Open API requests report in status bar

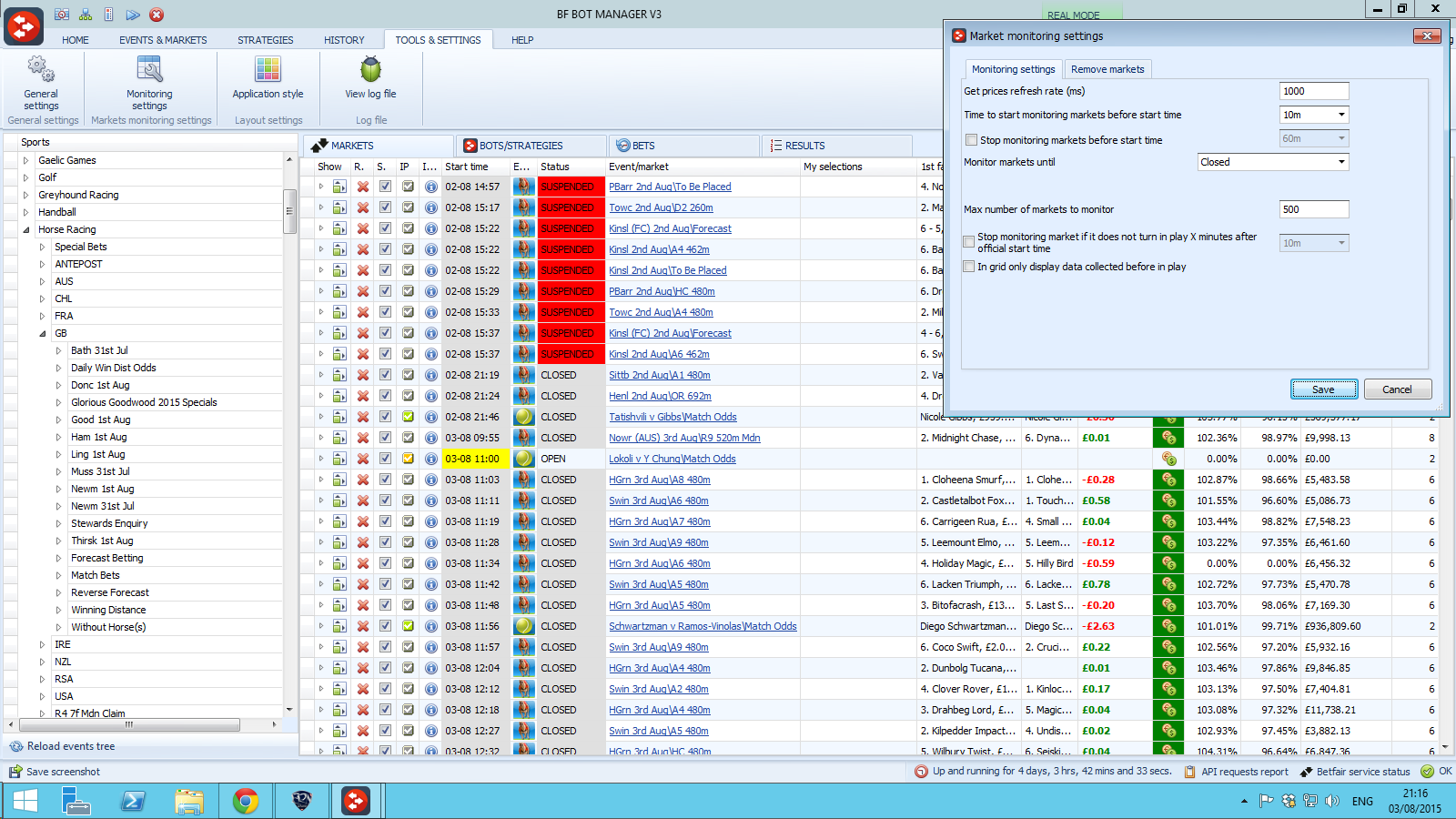(1236, 772)
